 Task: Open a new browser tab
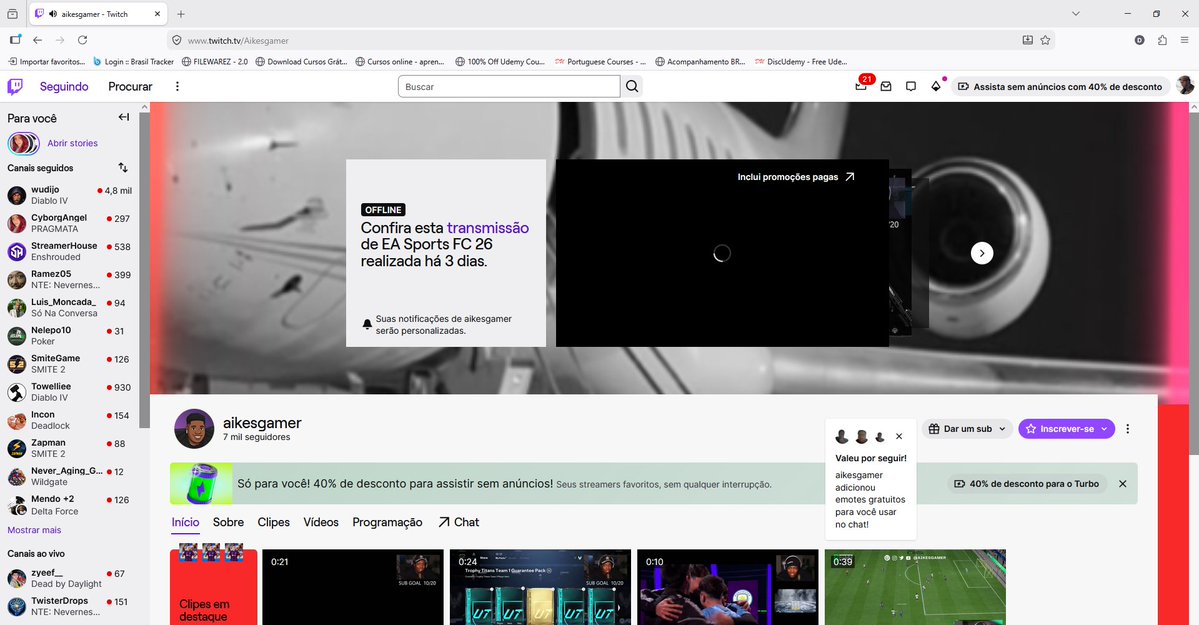coord(181,14)
